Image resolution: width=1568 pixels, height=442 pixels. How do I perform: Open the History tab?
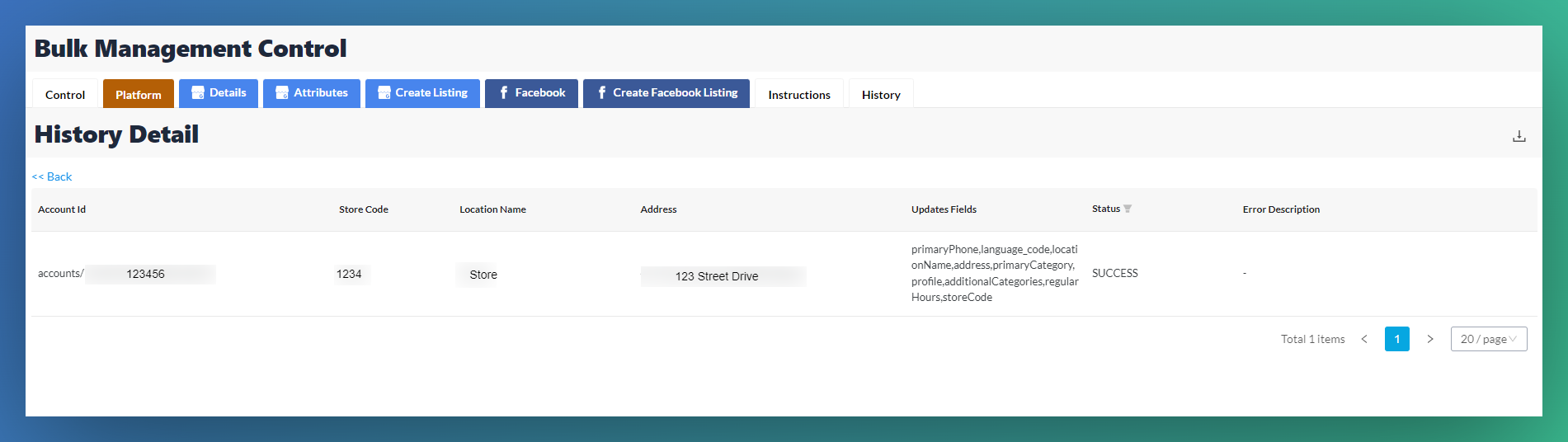[x=881, y=94]
